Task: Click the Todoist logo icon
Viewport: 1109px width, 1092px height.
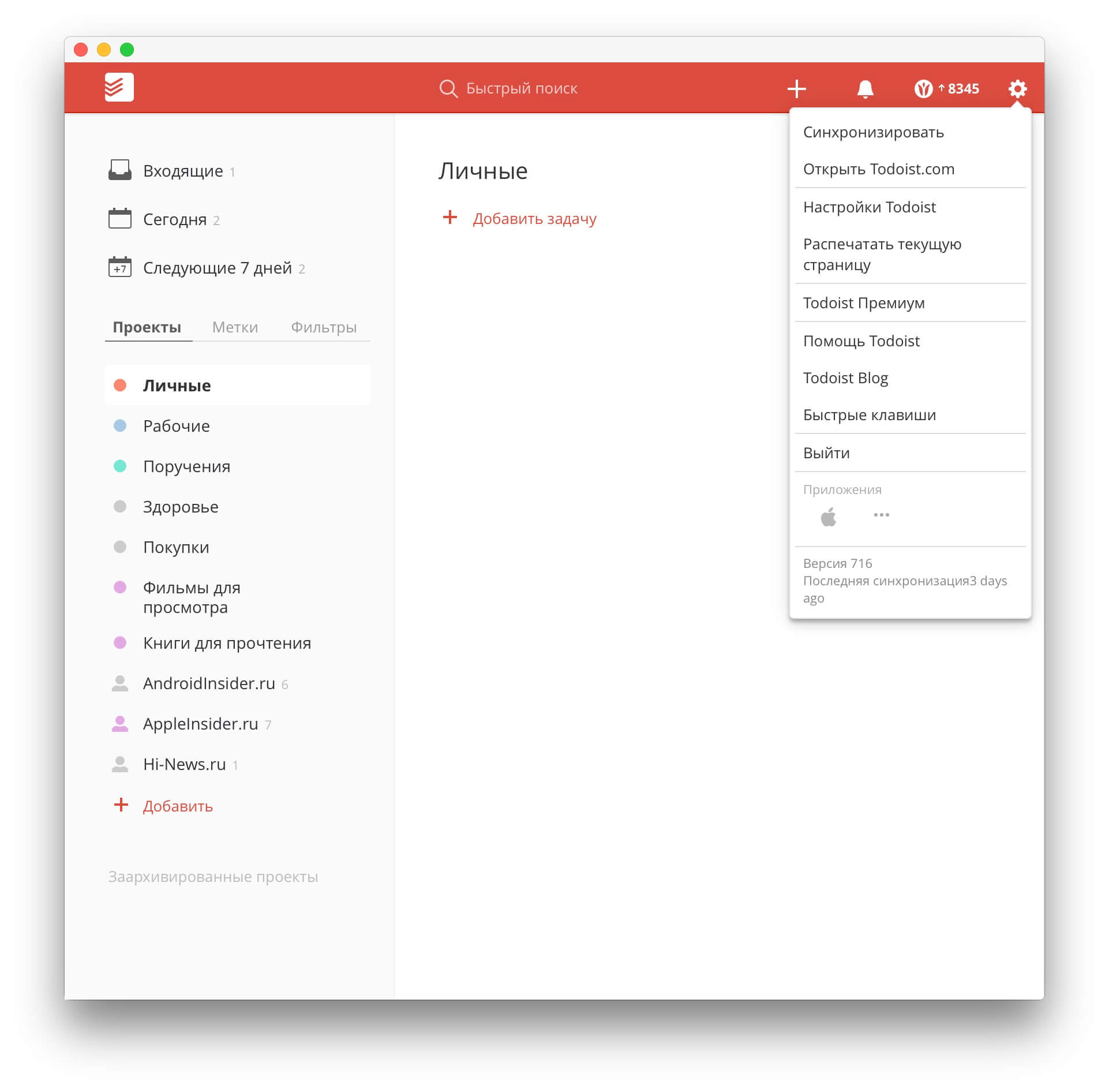Action: point(119,87)
